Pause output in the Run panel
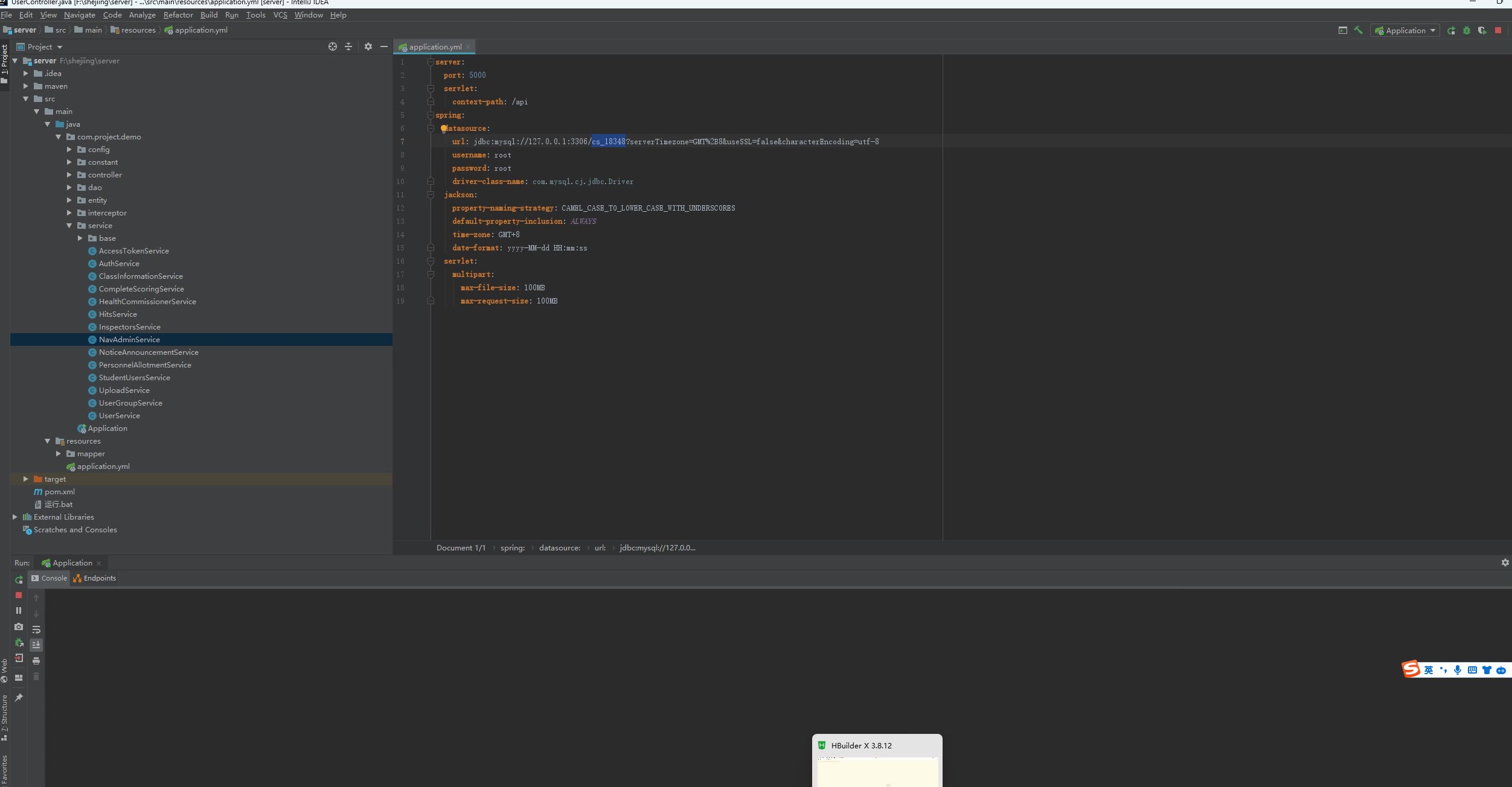Viewport: 1512px width, 787px height. pyautogui.click(x=19, y=611)
